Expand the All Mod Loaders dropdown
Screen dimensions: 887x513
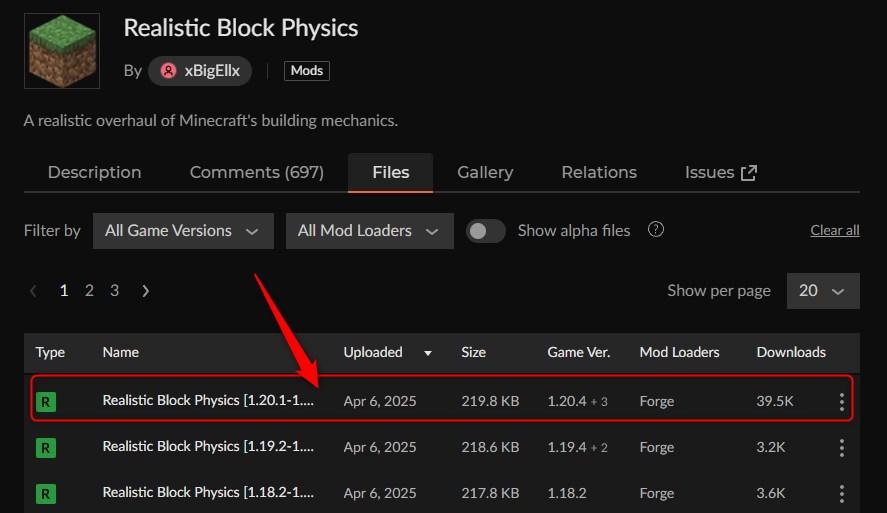369,231
